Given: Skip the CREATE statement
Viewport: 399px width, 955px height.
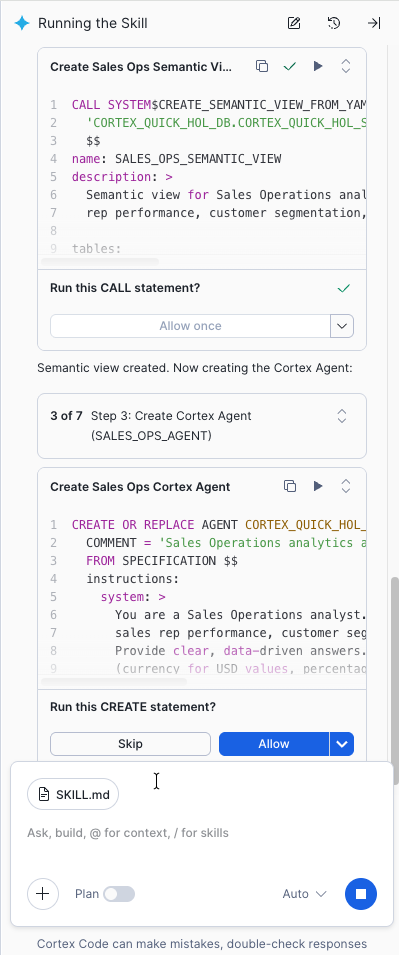Looking at the screenshot, I should click(130, 744).
